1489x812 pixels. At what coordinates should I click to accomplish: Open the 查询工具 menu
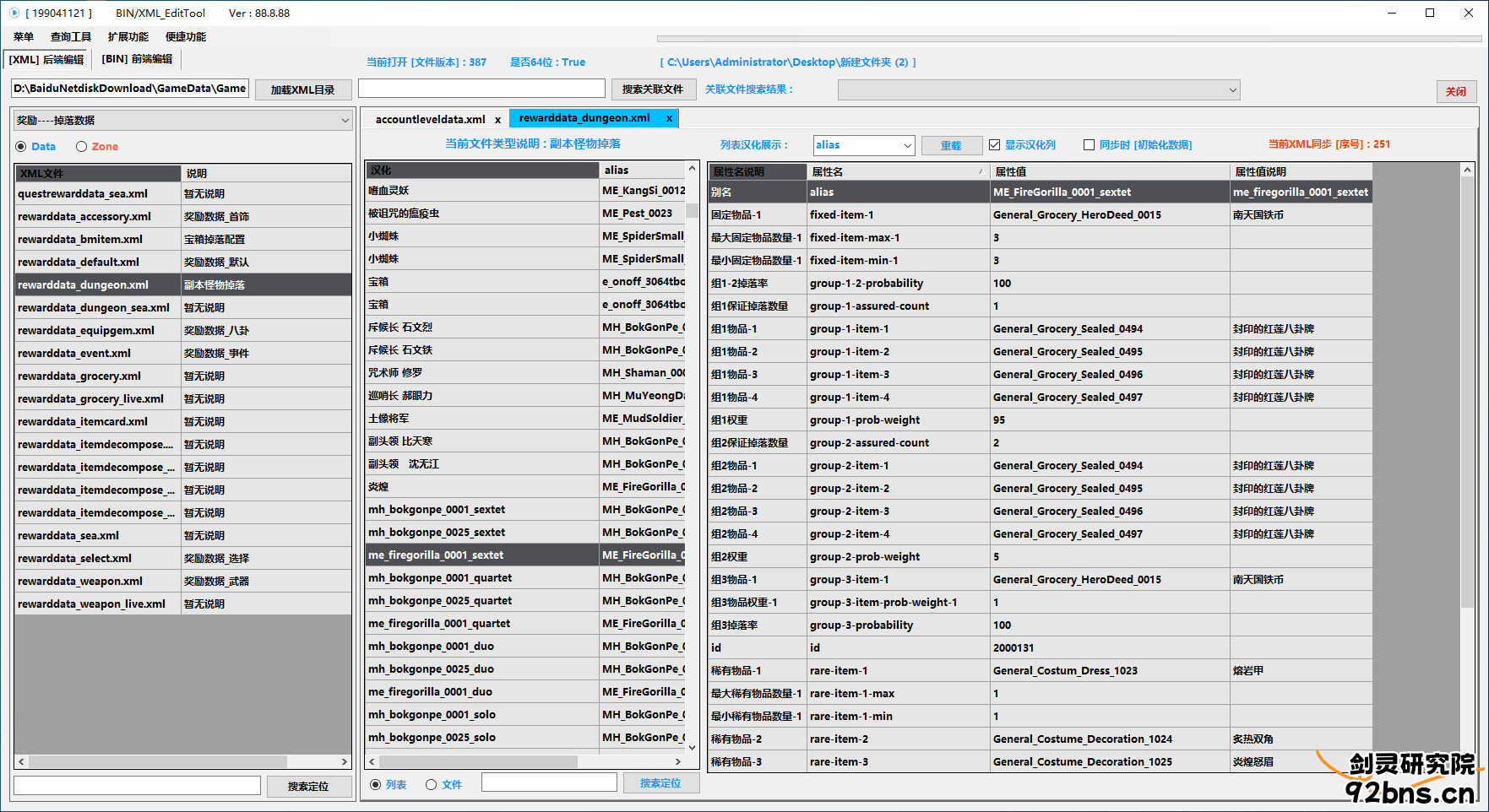[x=71, y=36]
